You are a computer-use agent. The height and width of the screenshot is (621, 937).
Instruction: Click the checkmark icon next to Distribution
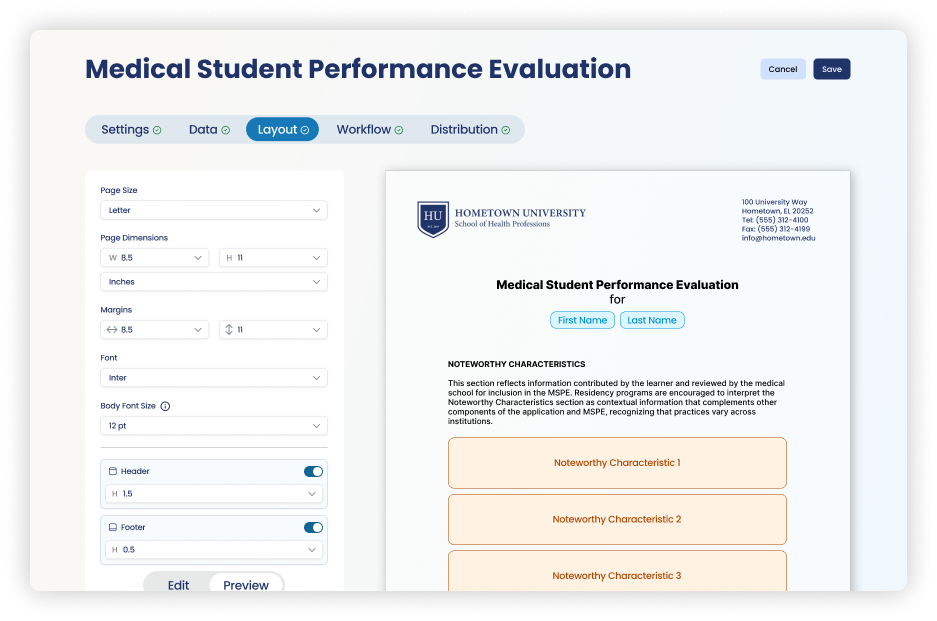pyautogui.click(x=505, y=130)
